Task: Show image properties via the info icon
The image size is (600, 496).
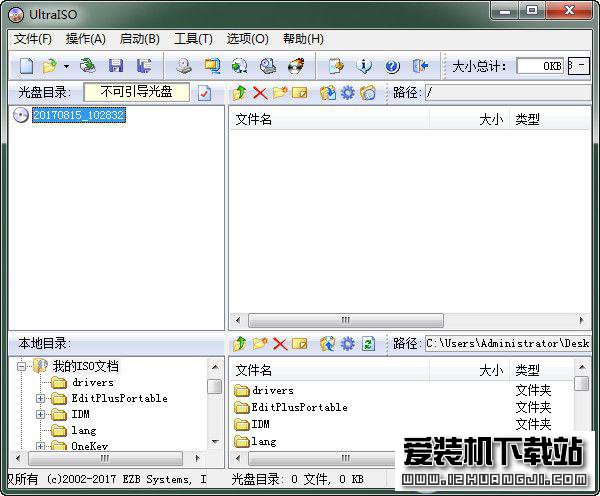Action: click(x=364, y=66)
